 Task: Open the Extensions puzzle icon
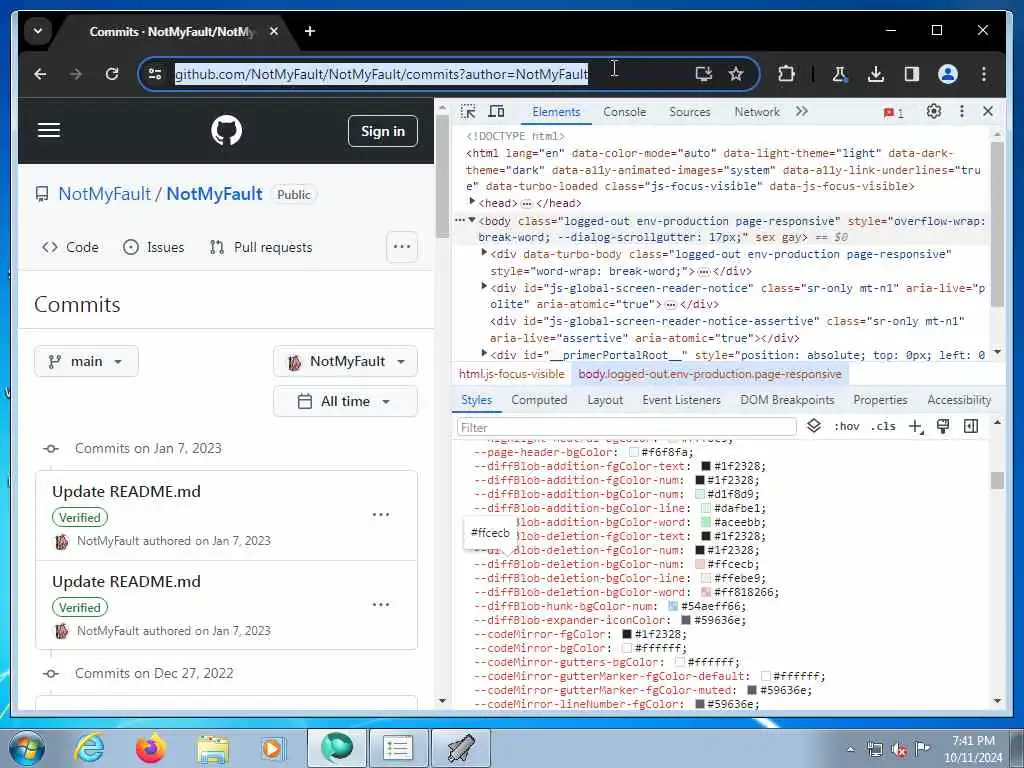coord(786,74)
